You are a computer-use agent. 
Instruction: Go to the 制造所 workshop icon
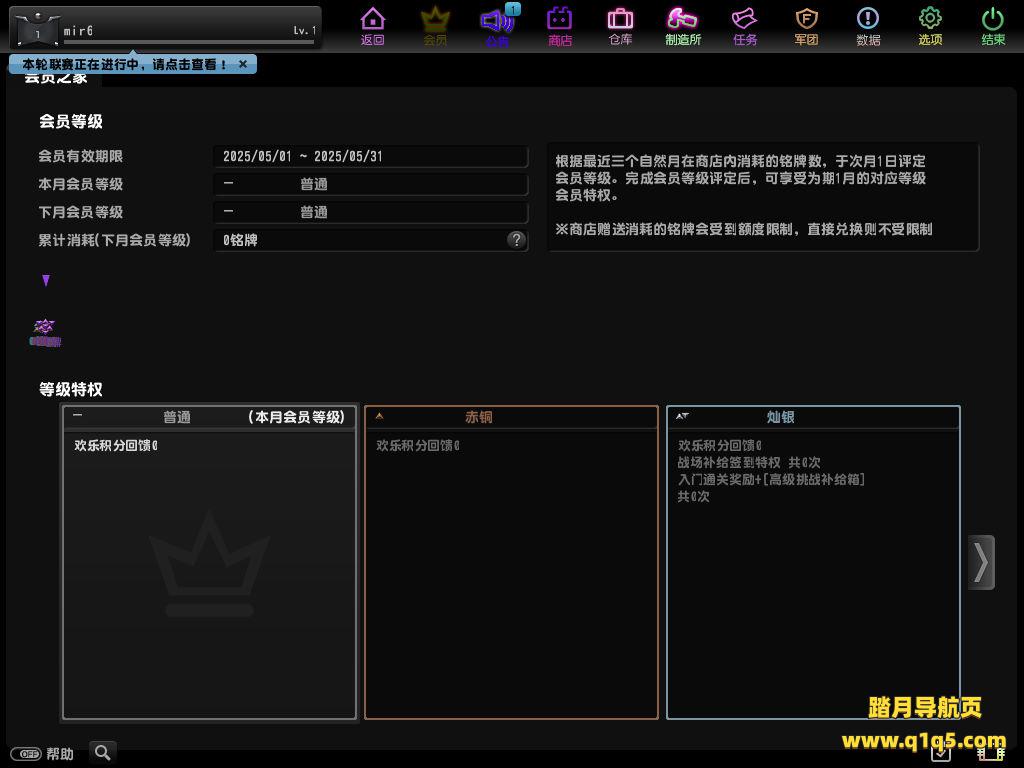pyautogui.click(x=683, y=25)
